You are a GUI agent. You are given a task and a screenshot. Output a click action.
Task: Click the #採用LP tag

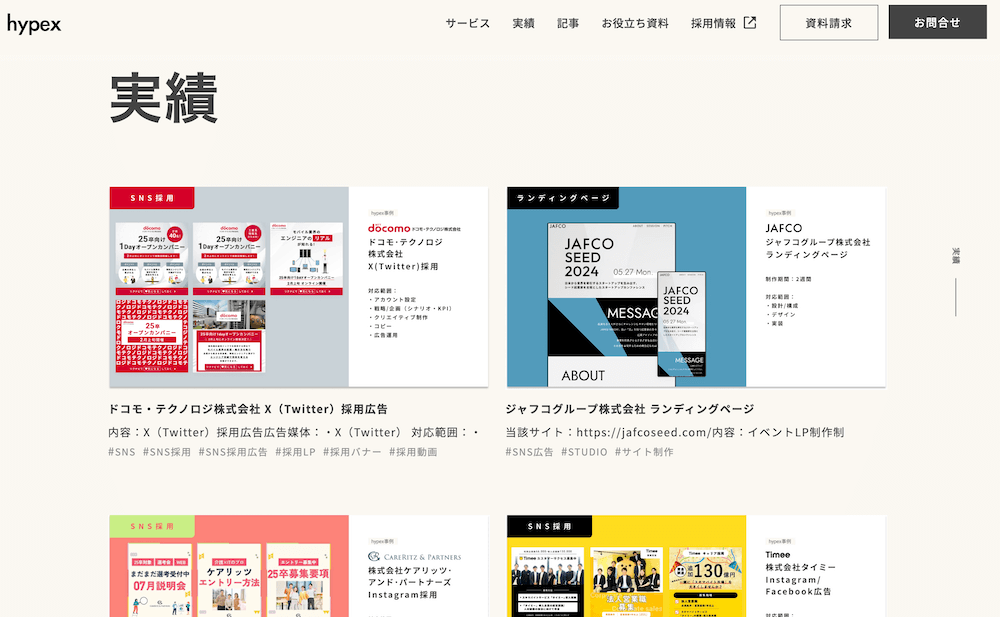[295, 452]
